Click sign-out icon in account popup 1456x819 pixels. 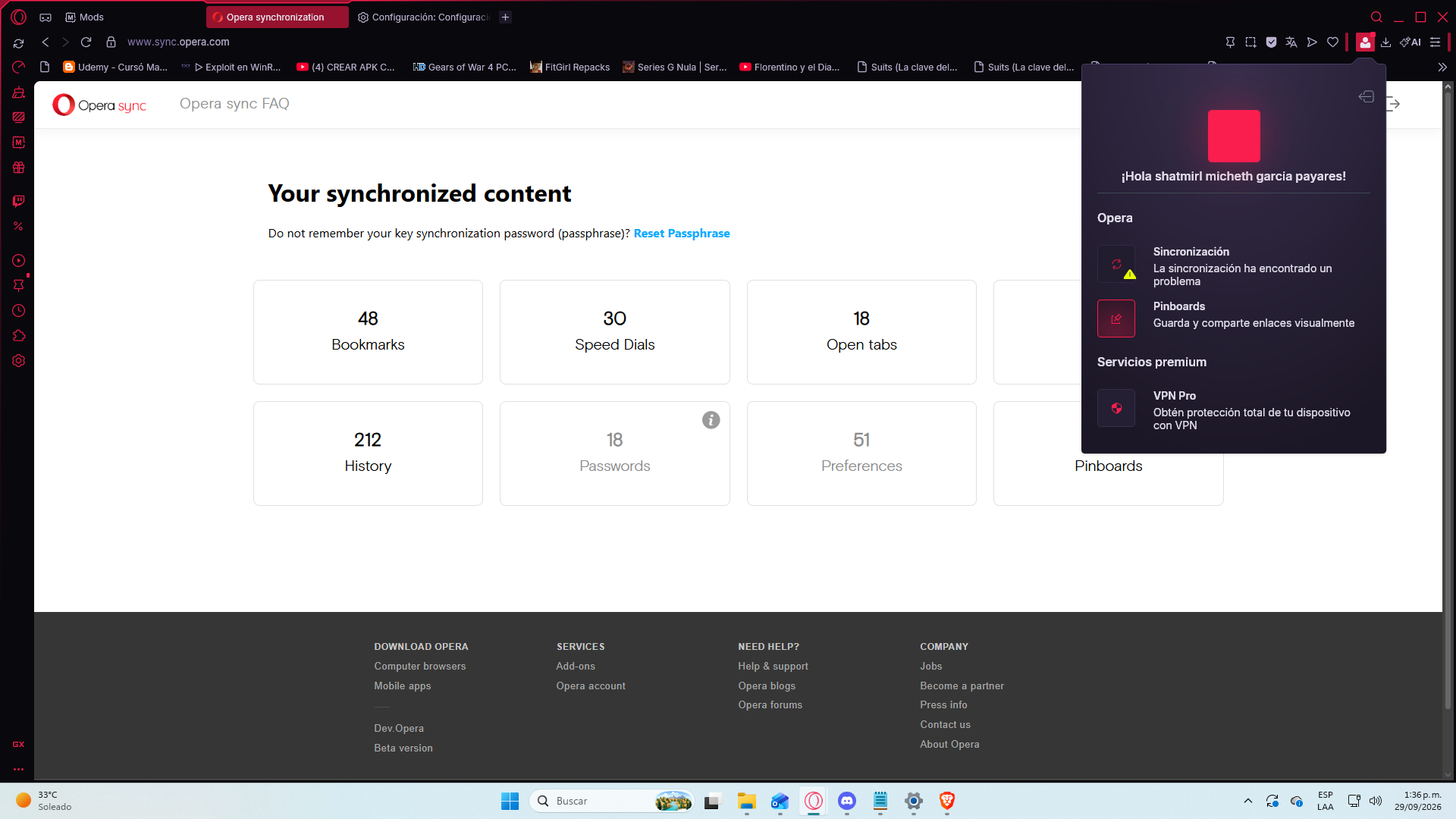pyautogui.click(x=1366, y=96)
